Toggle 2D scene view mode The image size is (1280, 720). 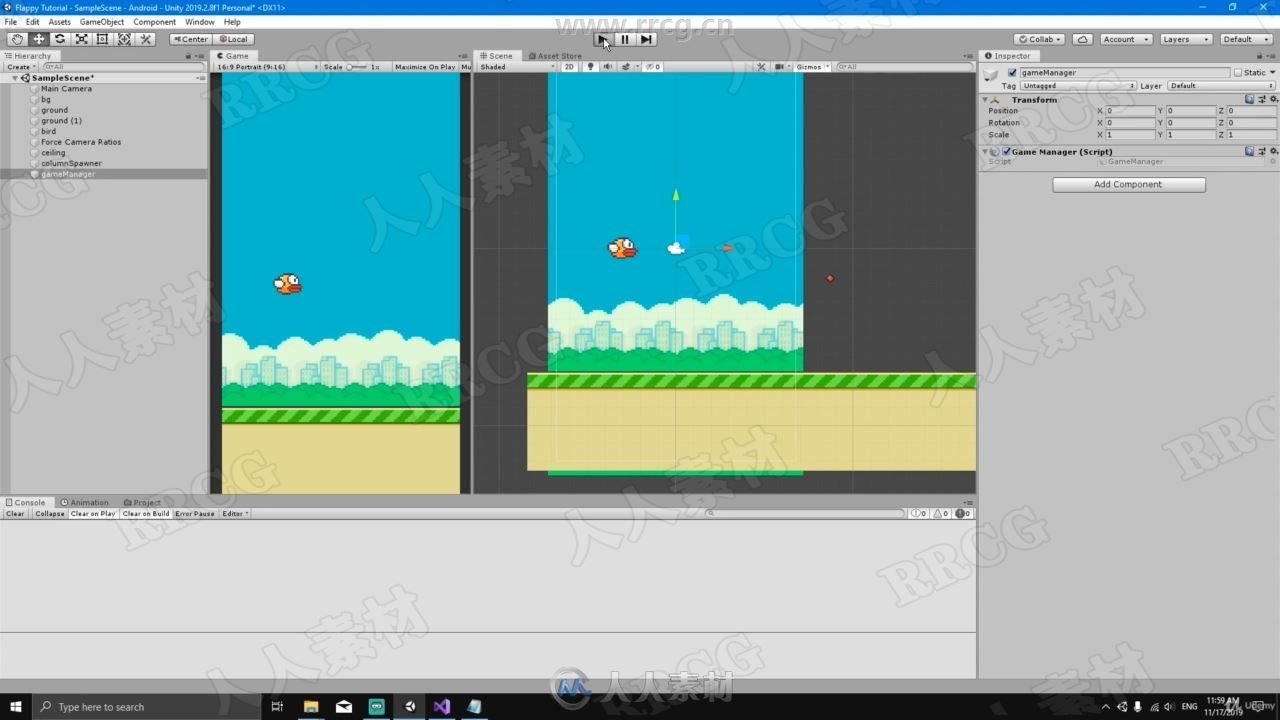(569, 67)
